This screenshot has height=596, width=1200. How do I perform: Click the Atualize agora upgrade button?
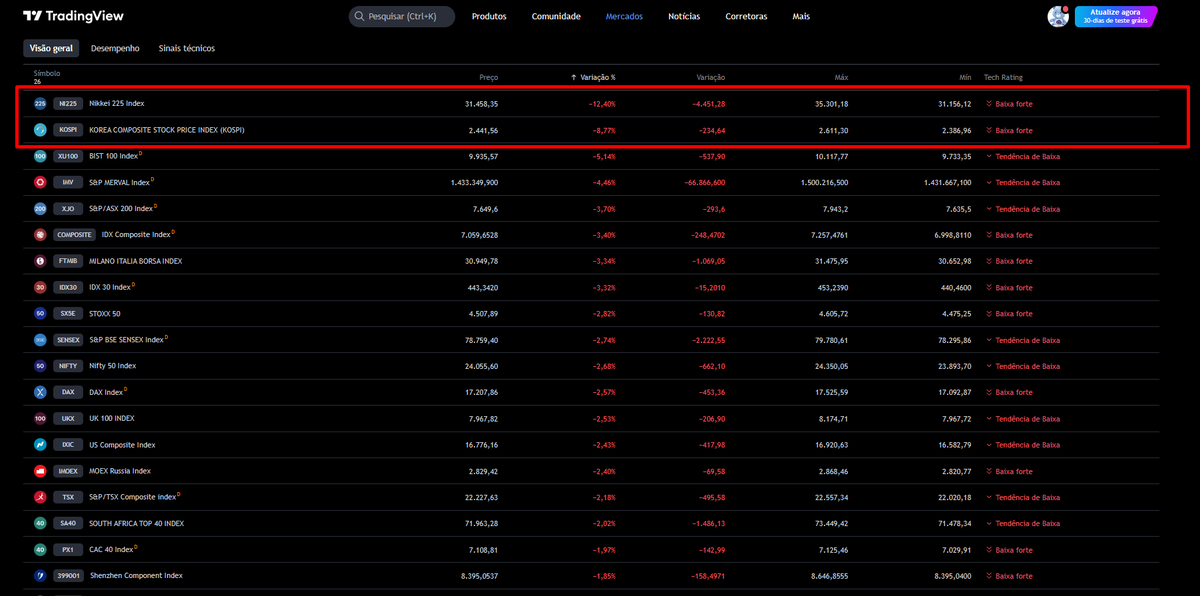[1116, 16]
